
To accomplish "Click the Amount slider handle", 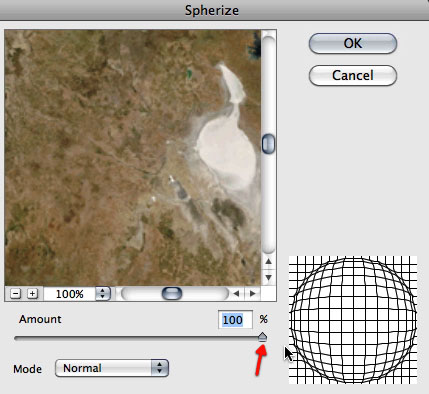I will [x=263, y=337].
